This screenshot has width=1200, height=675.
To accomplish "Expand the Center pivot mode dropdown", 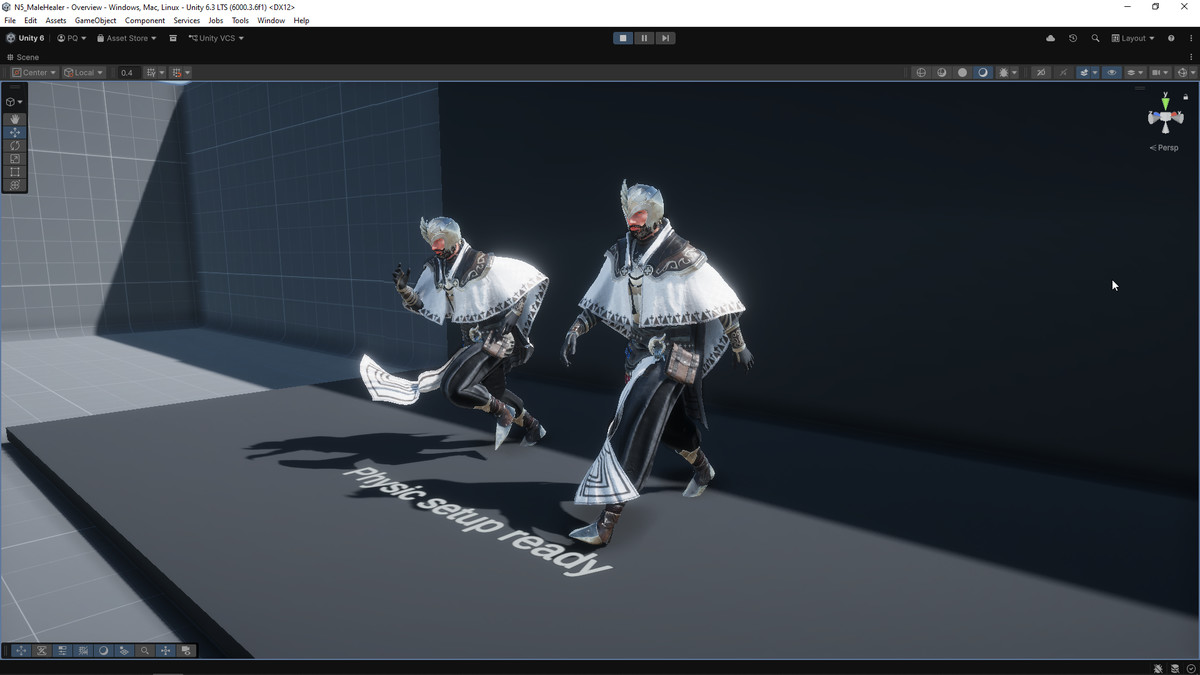I will (34, 72).
